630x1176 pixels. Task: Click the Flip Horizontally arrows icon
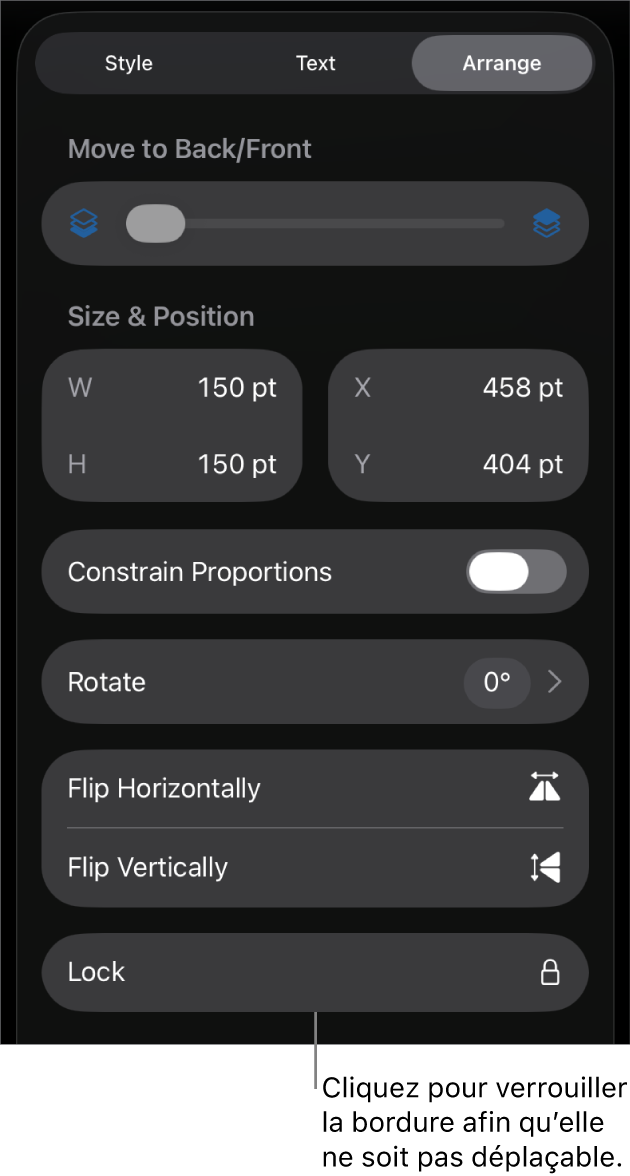pos(546,788)
